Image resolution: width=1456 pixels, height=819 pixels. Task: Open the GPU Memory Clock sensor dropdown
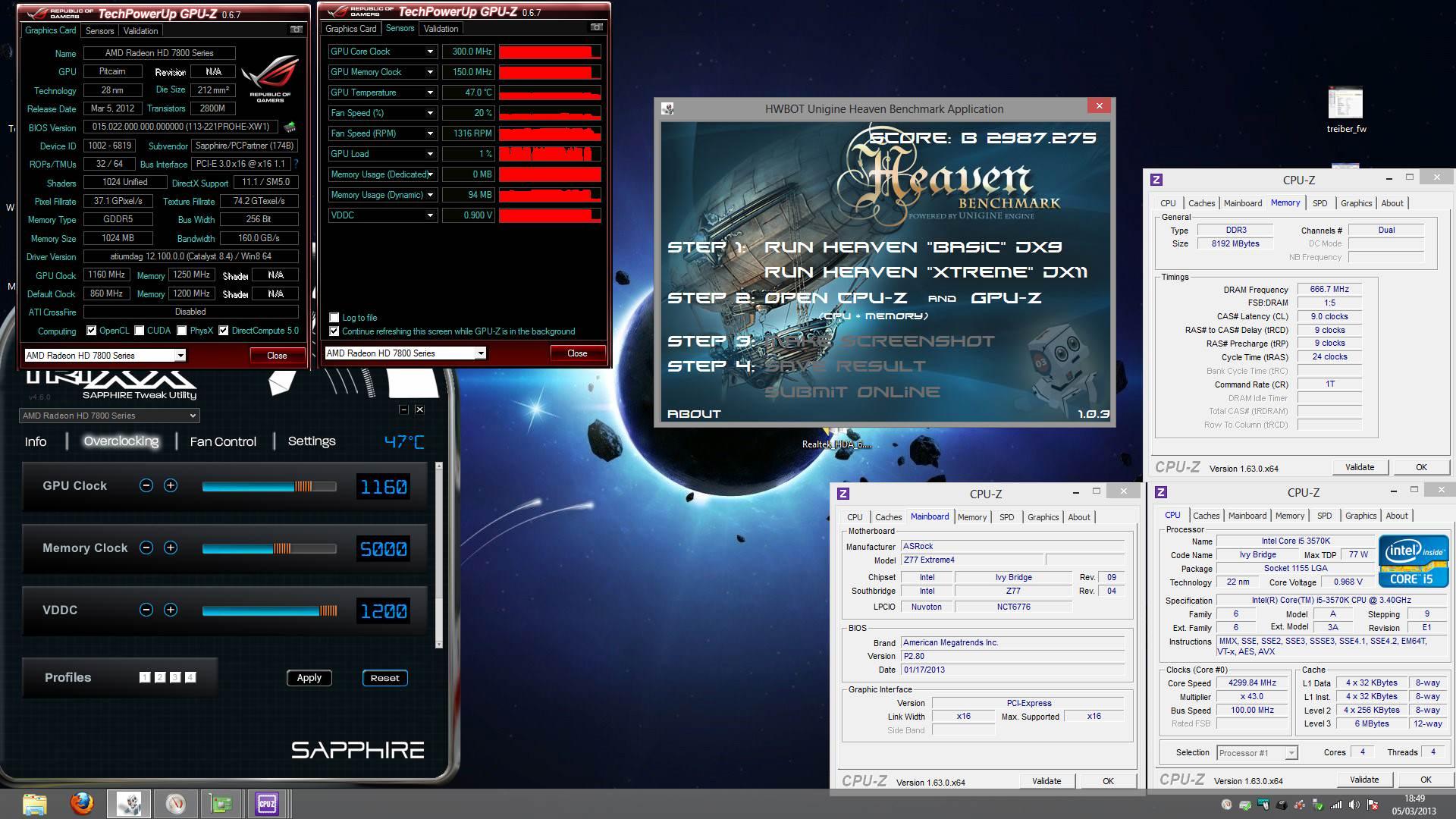[430, 72]
